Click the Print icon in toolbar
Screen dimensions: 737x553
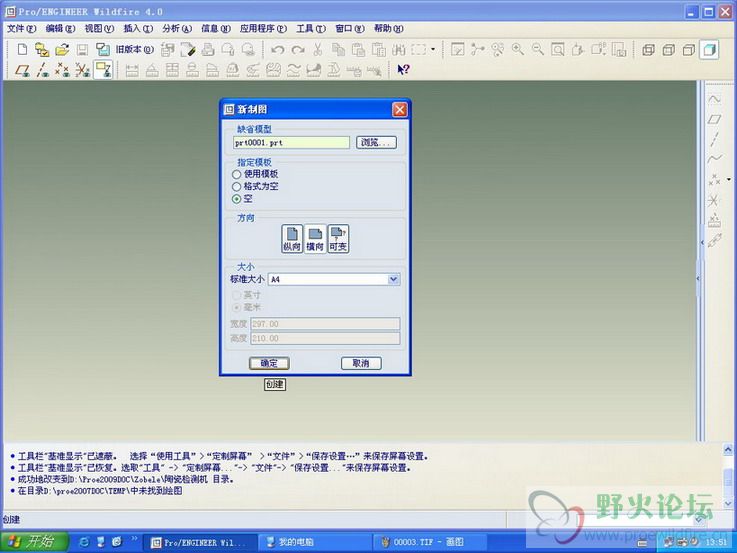tap(208, 49)
